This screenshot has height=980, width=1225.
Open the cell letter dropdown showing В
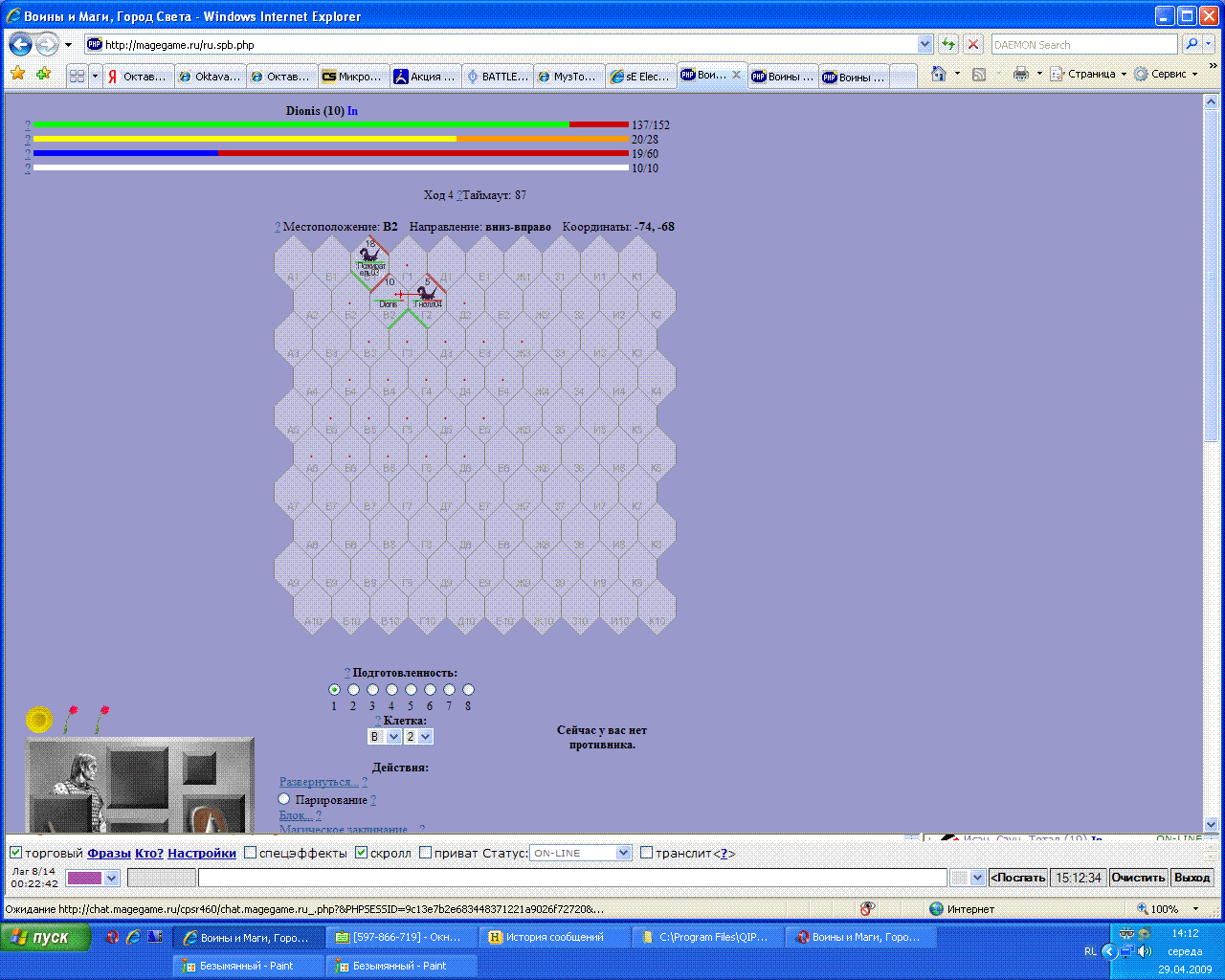click(384, 736)
